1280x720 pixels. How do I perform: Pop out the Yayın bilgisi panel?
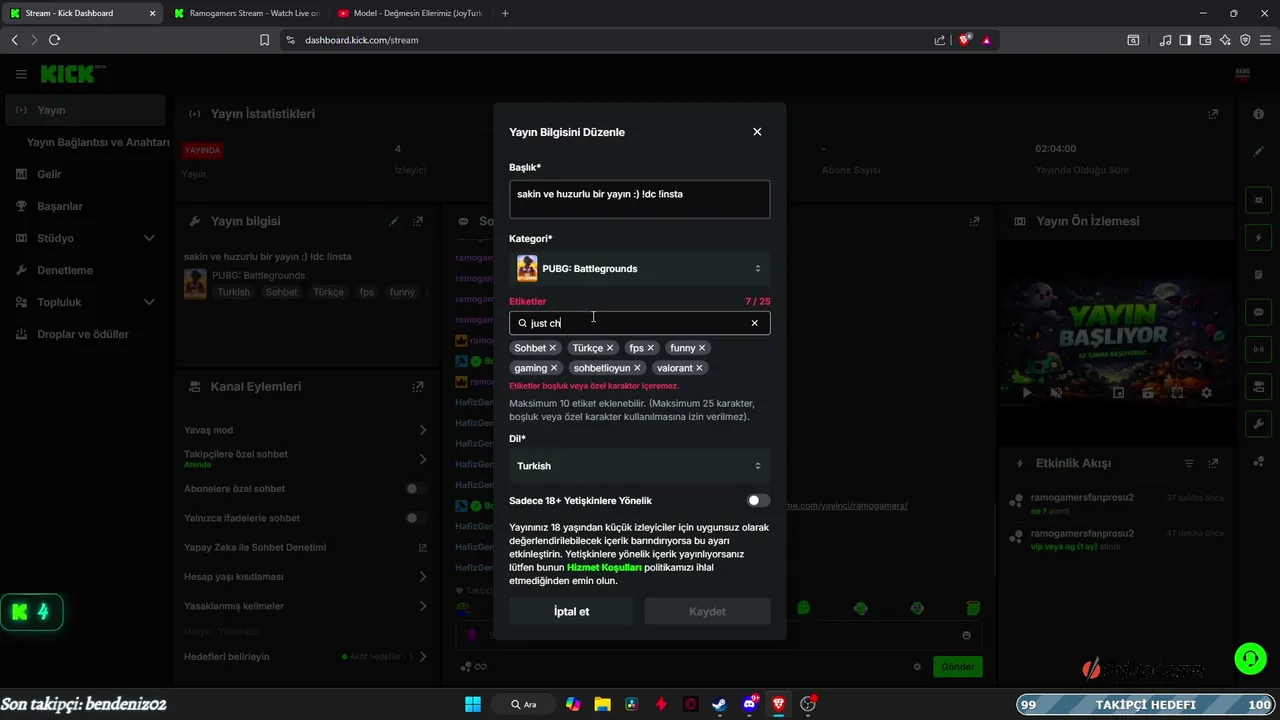[418, 221]
